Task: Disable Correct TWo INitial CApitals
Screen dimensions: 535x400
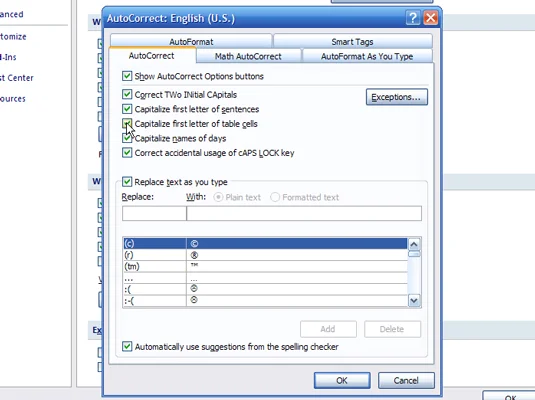Action: [x=127, y=94]
